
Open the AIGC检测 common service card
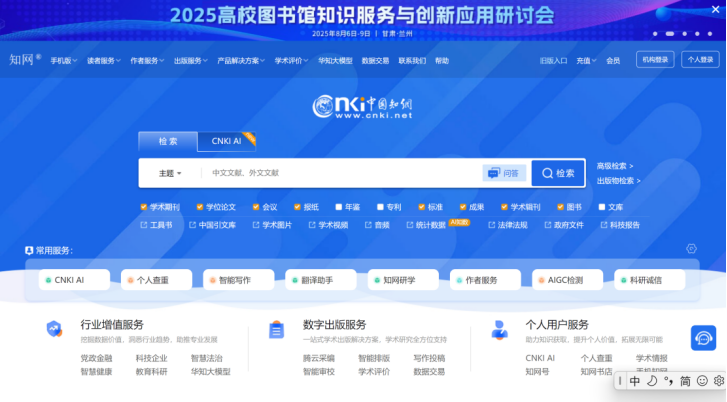pyautogui.click(x=568, y=280)
